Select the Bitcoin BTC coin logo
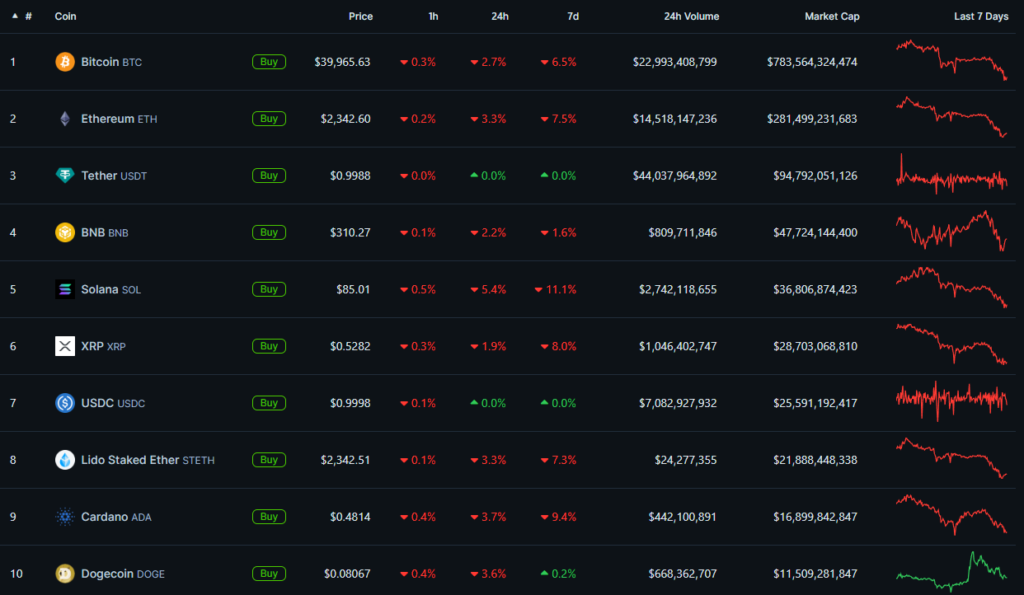 pyautogui.click(x=63, y=61)
